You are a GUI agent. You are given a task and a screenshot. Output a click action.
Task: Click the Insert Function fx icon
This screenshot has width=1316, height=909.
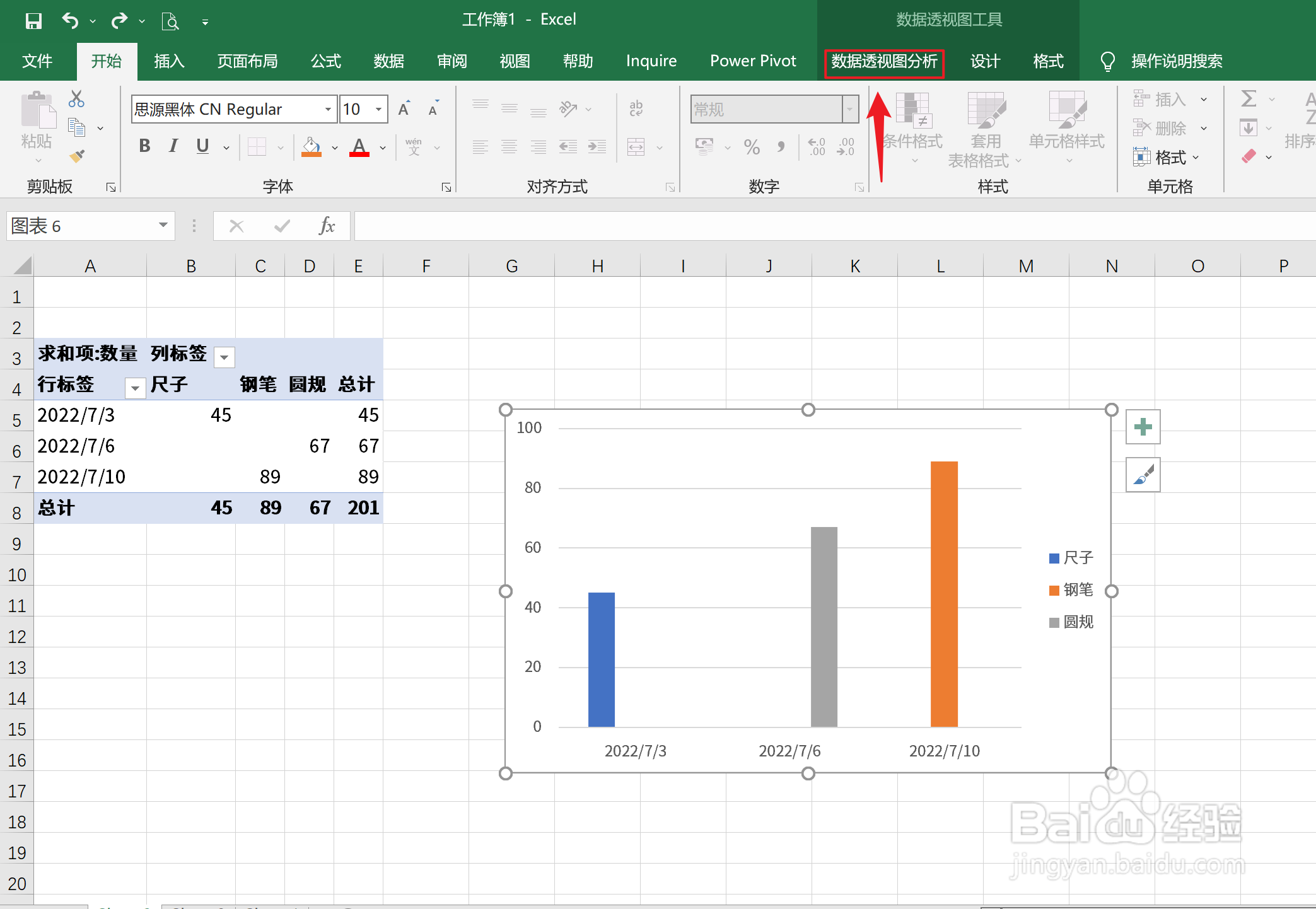[327, 226]
